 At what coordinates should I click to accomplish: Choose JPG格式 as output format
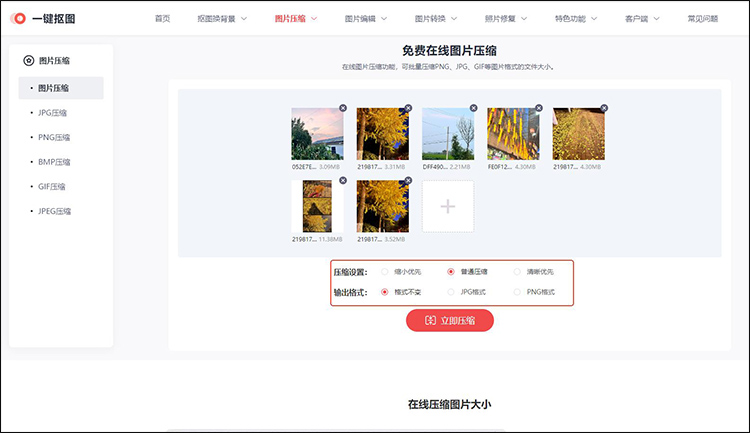(x=451, y=292)
